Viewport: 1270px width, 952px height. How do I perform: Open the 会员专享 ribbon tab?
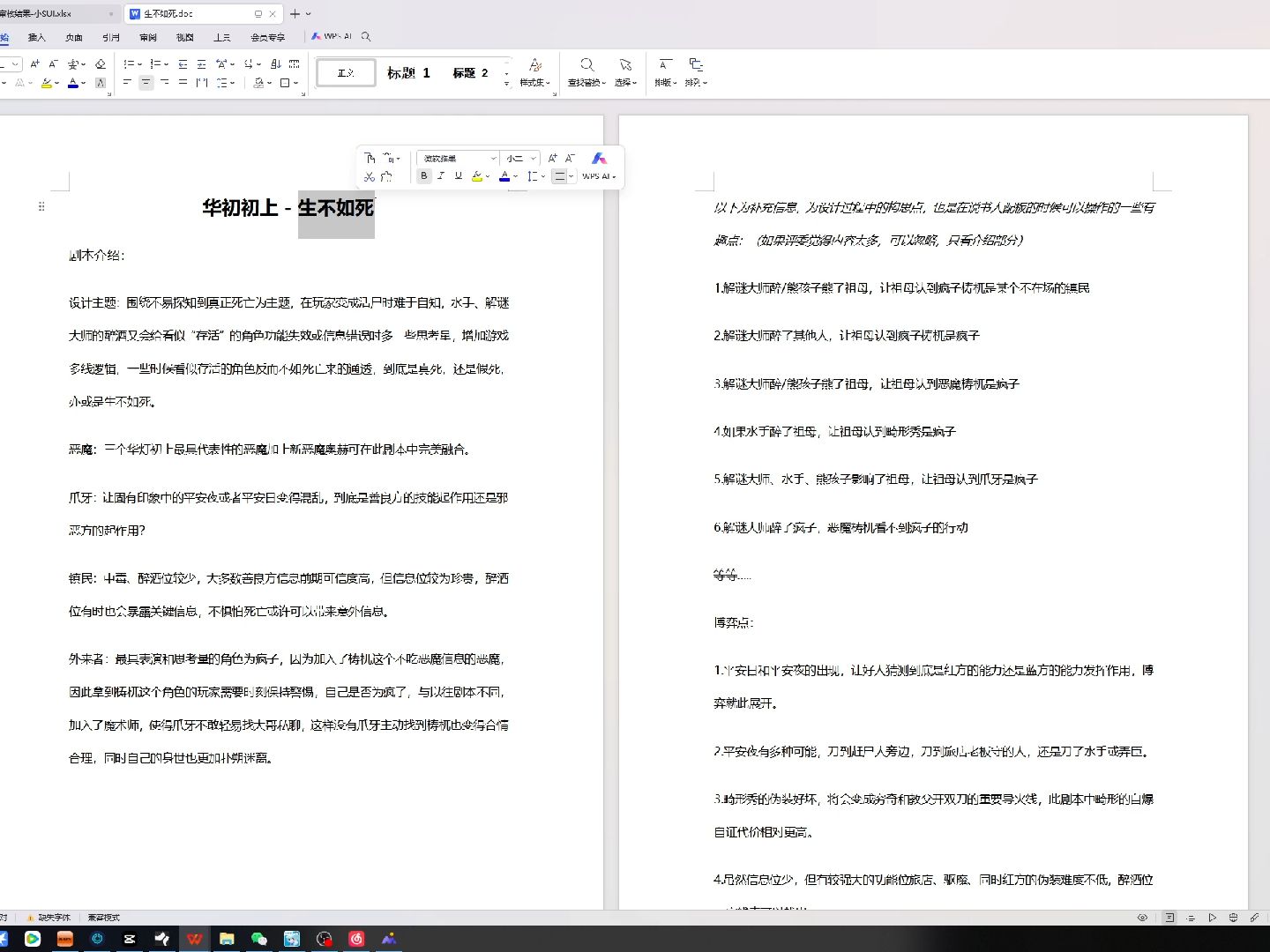(268, 37)
